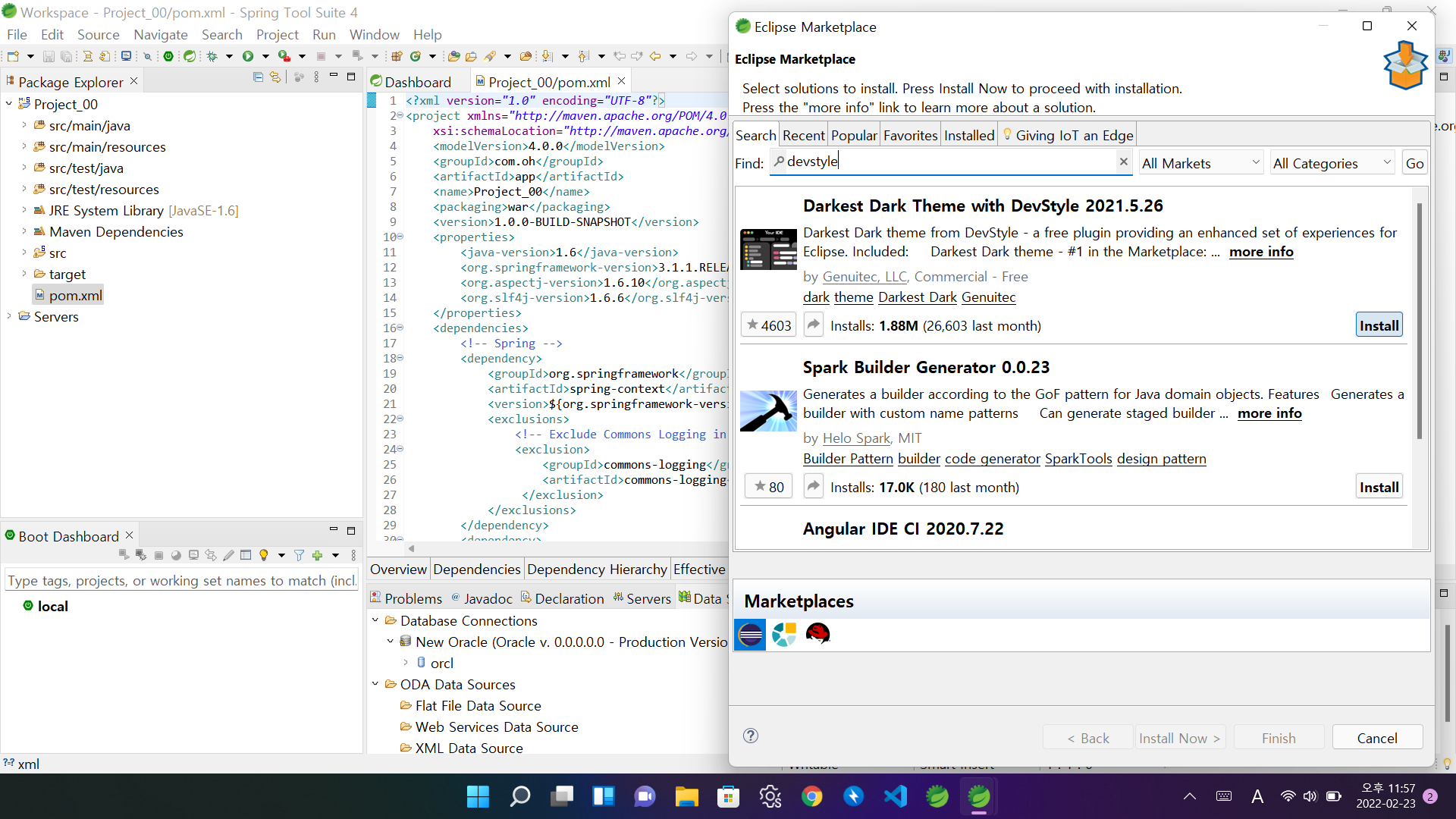
Task: Switch to the Popular tab
Action: tap(853, 135)
